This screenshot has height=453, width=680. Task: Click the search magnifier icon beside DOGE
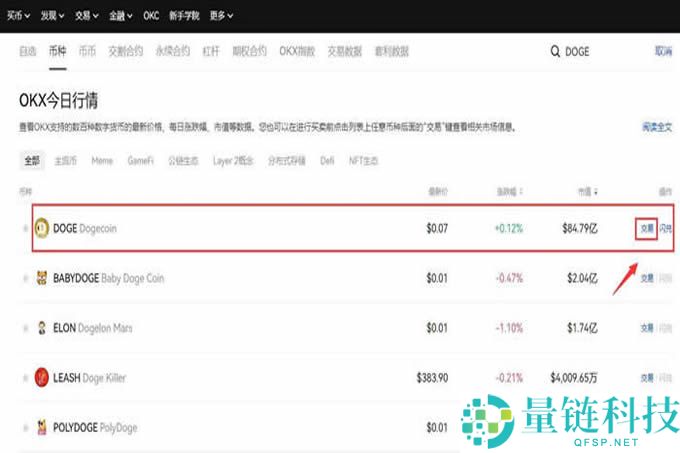[555, 52]
